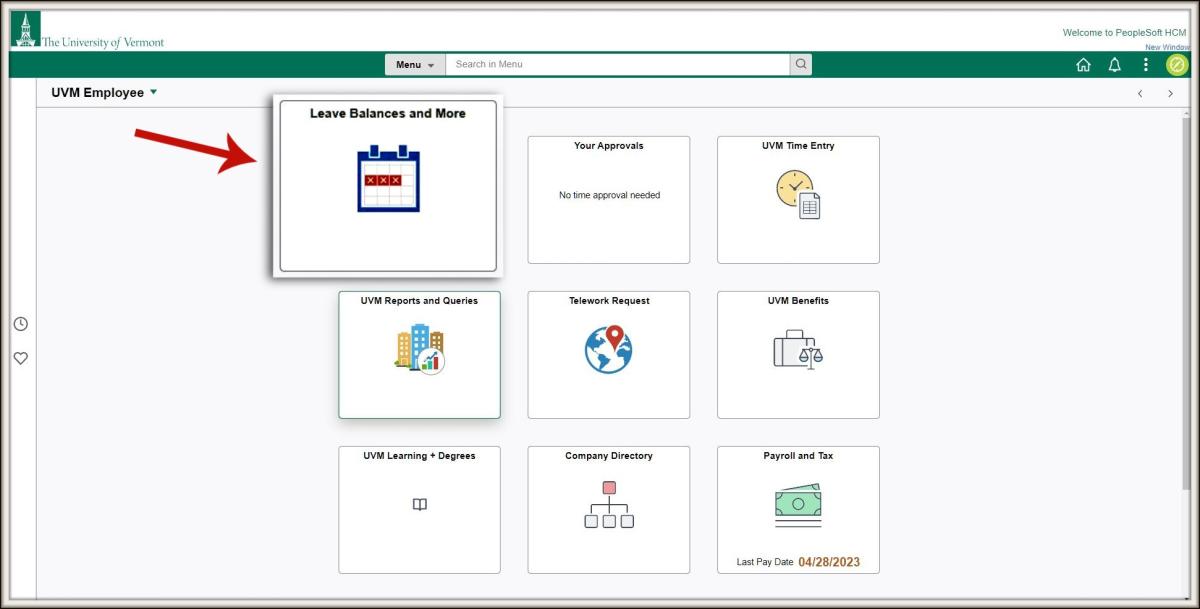Screen dimensions: 1200x609
Task: Show recently visited pages via clock icon
Action: pos(20,323)
